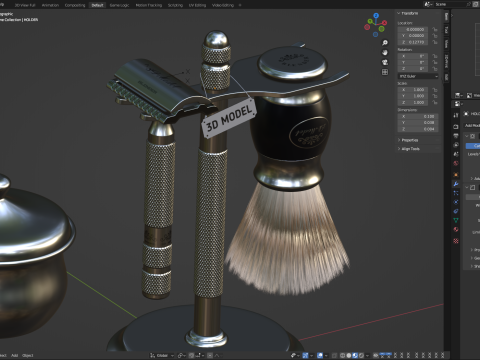This screenshot has width=480, height=360.
Task: Open the checkered Texture properties tab icon
Action: coord(456,241)
